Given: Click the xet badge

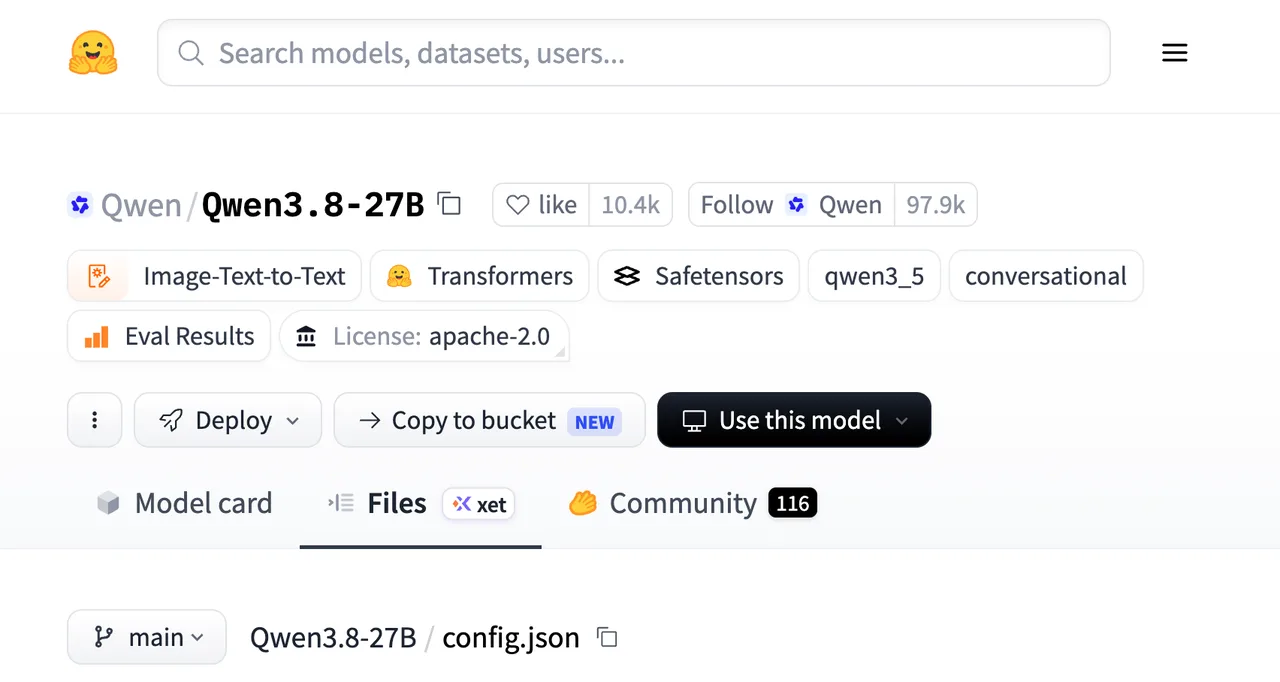Looking at the screenshot, I should [479, 504].
